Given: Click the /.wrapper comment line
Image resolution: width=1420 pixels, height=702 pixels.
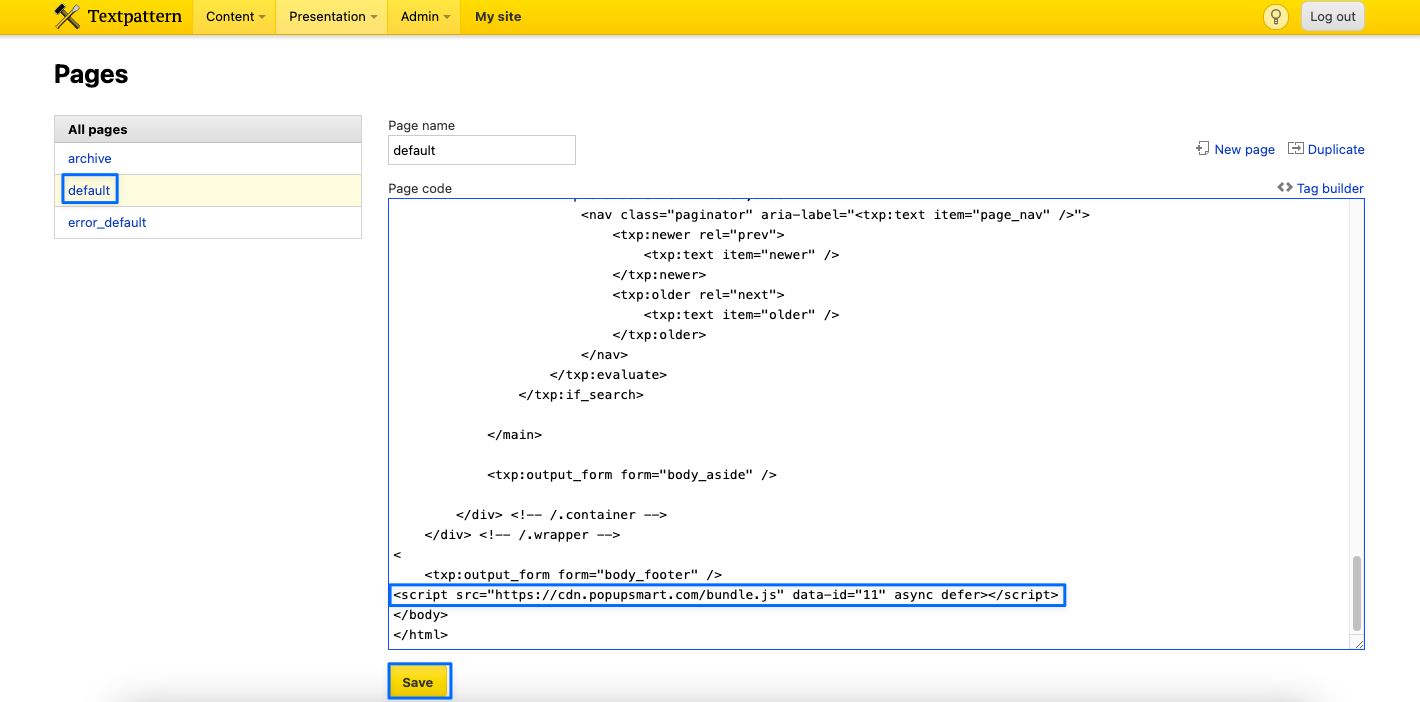Looking at the screenshot, I should coord(522,535).
